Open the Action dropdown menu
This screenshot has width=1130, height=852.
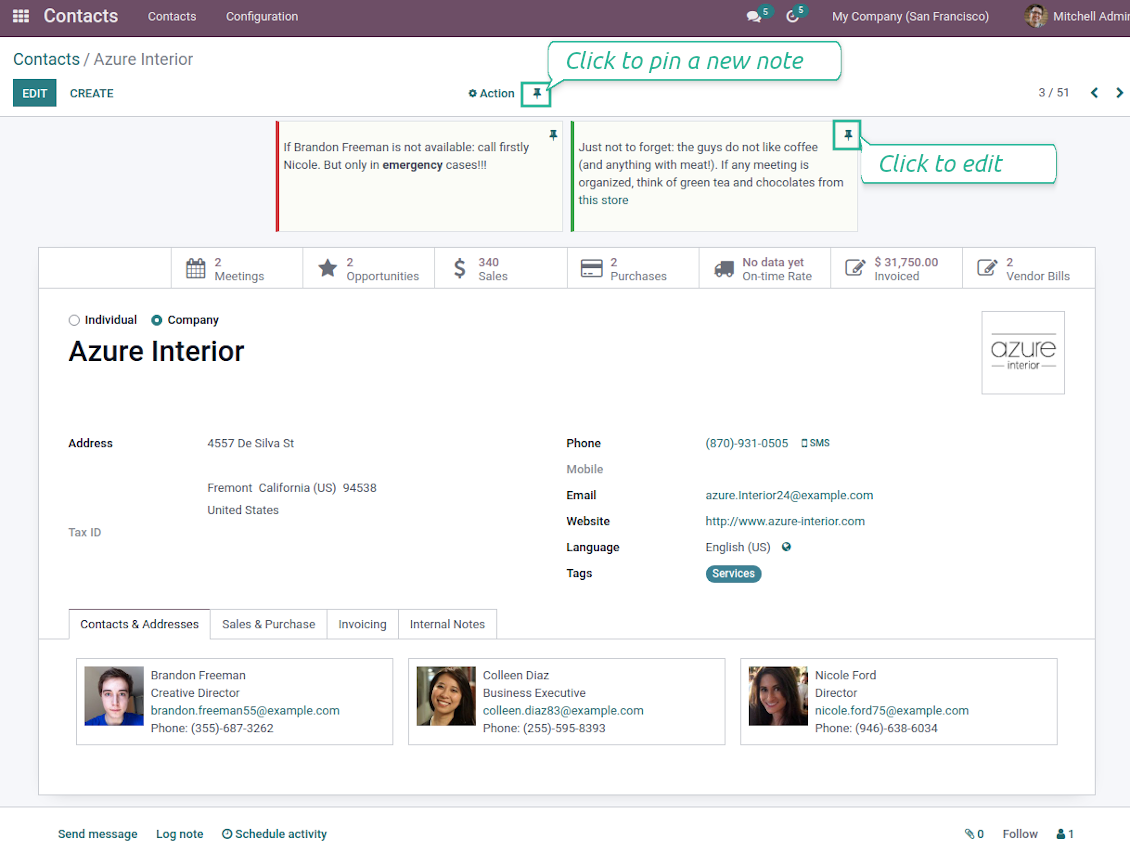click(x=491, y=94)
